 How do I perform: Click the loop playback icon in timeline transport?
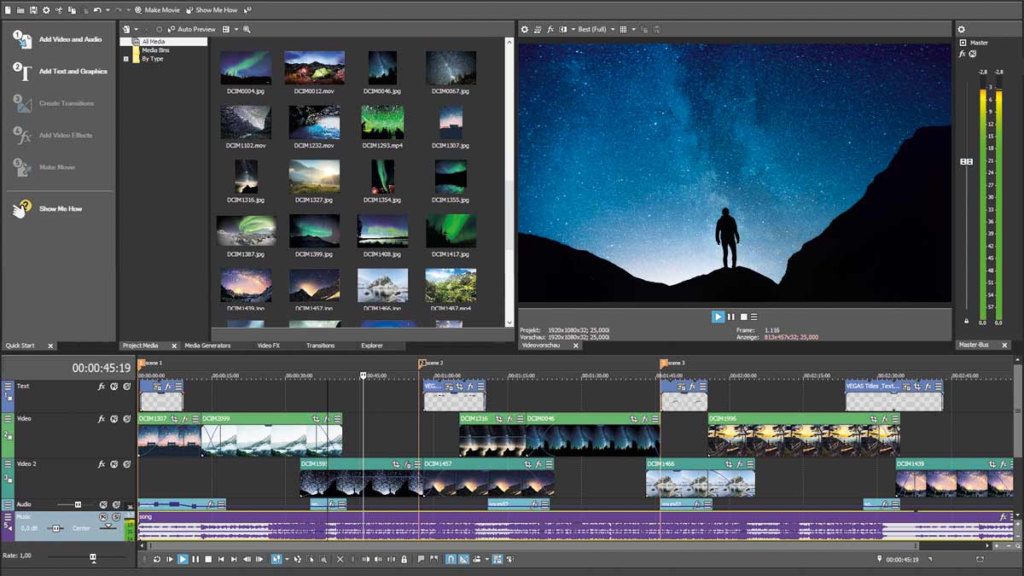pos(157,559)
